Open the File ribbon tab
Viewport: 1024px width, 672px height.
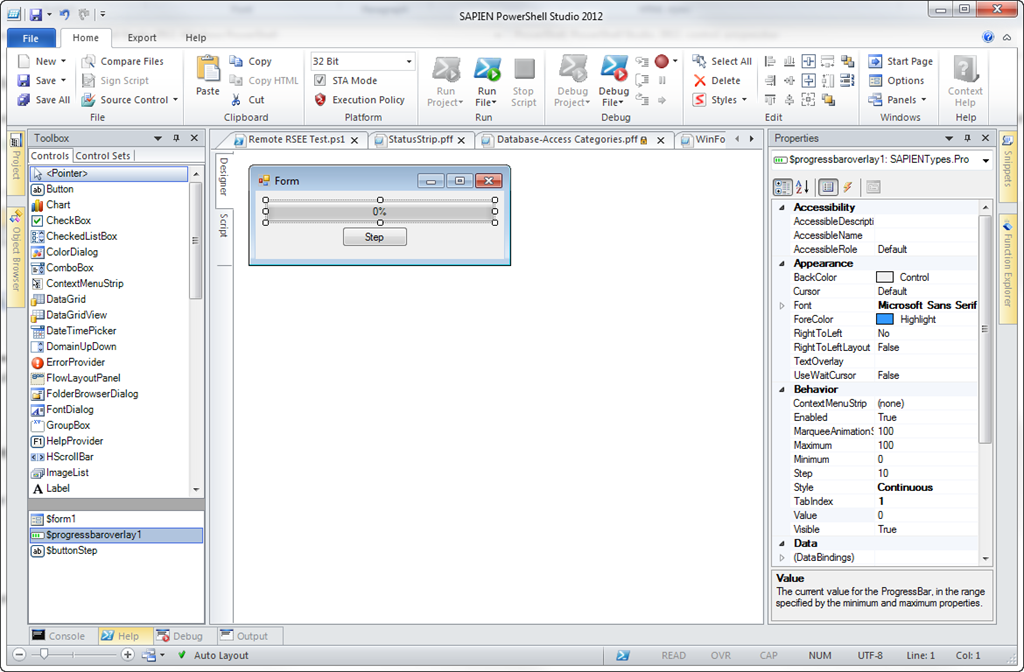[31, 38]
